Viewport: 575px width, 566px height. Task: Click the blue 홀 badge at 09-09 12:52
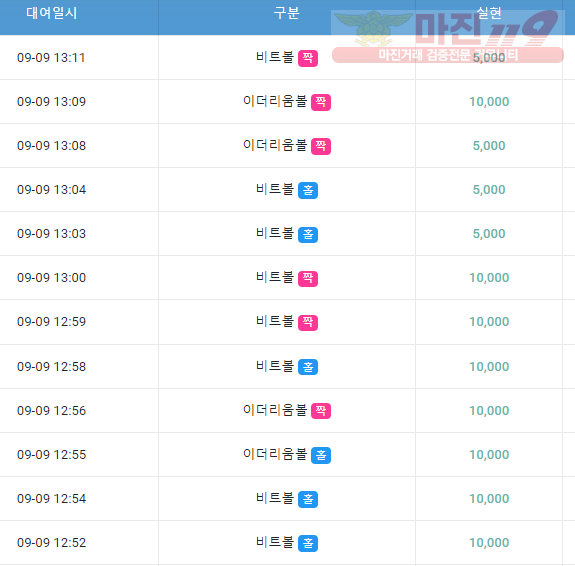point(308,543)
